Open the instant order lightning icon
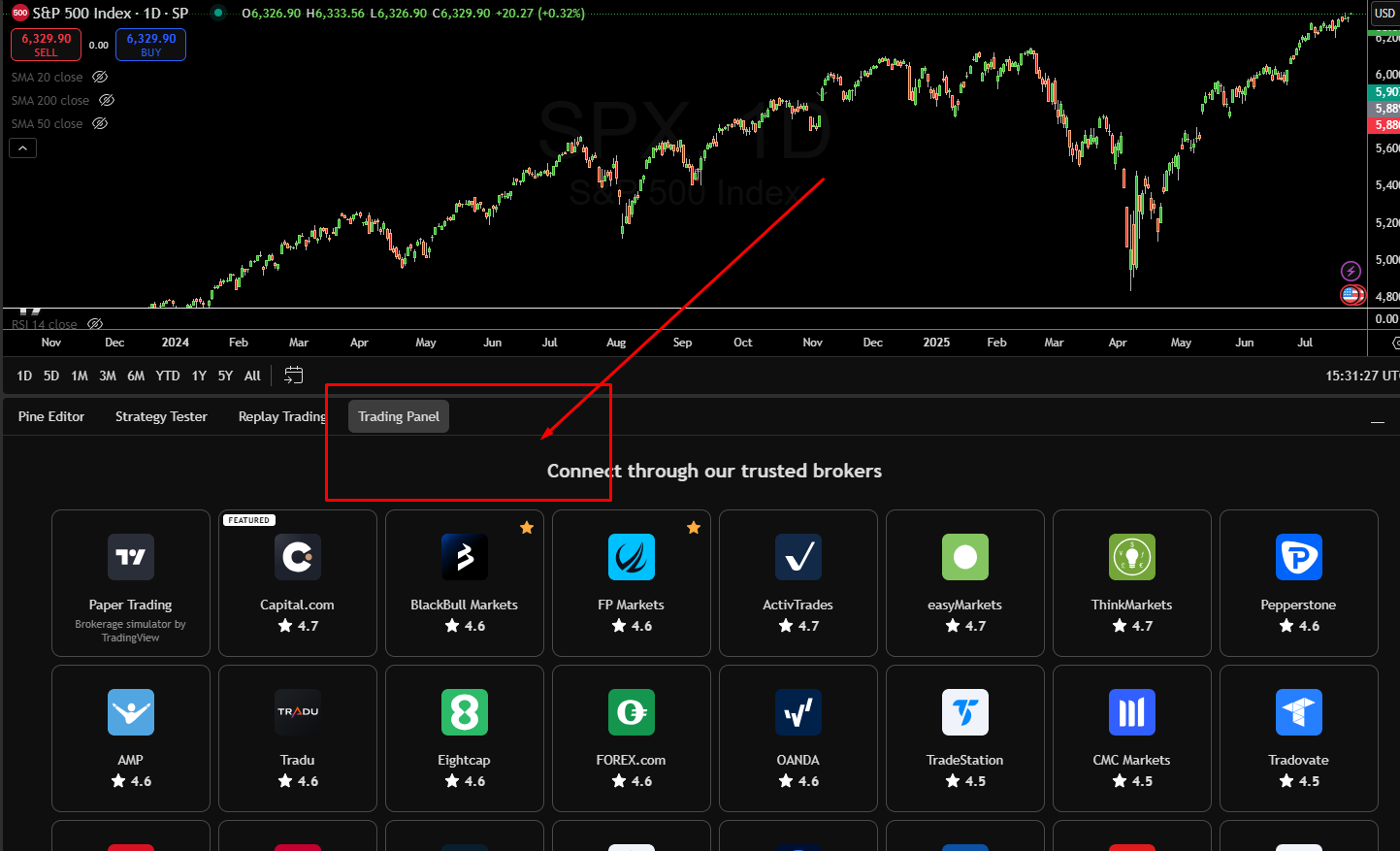The width and height of the screenshot is (1400, 851). (1351, 272)
